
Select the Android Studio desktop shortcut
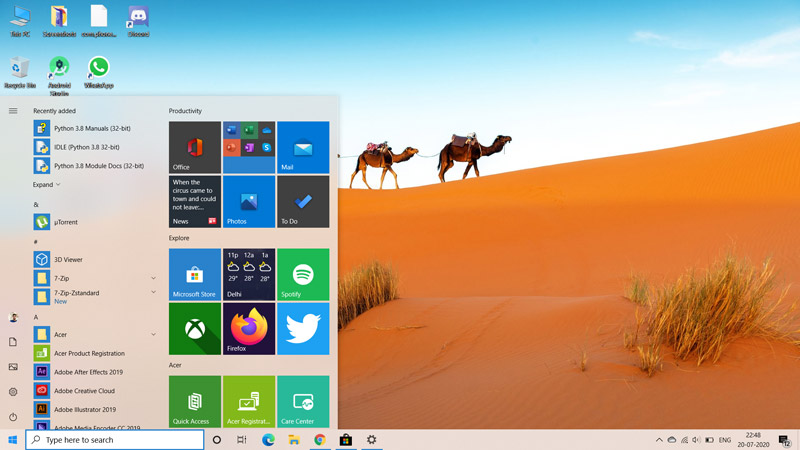[x=59, y=76]
